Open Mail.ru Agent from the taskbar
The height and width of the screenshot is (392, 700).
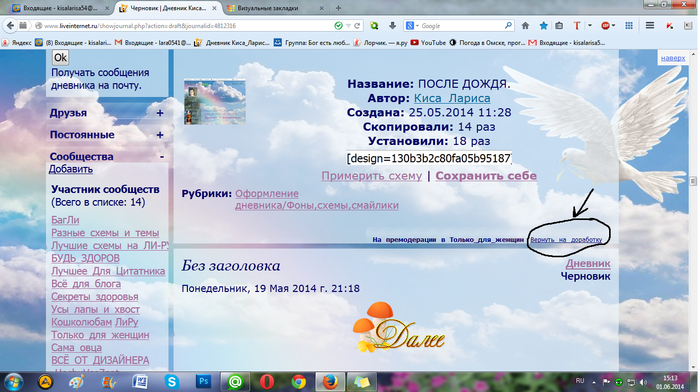[235, 382]
